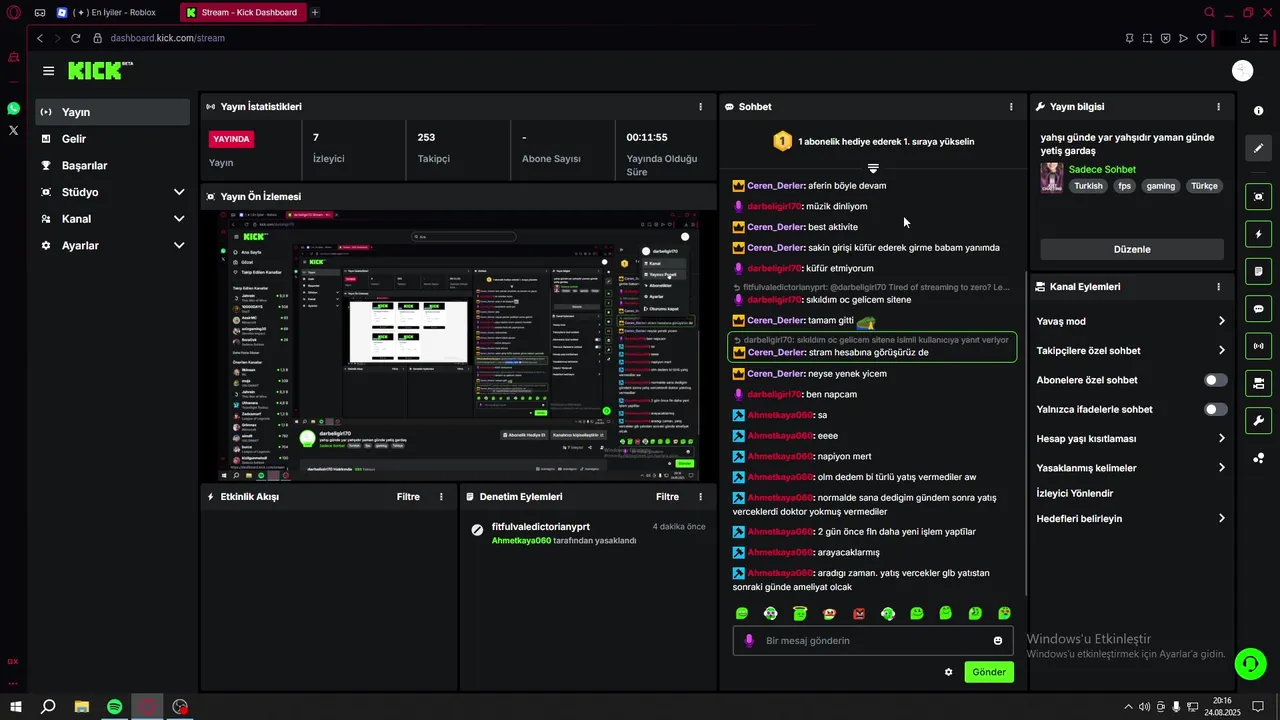Select Yayın in the sidebar

click(112, 112)
